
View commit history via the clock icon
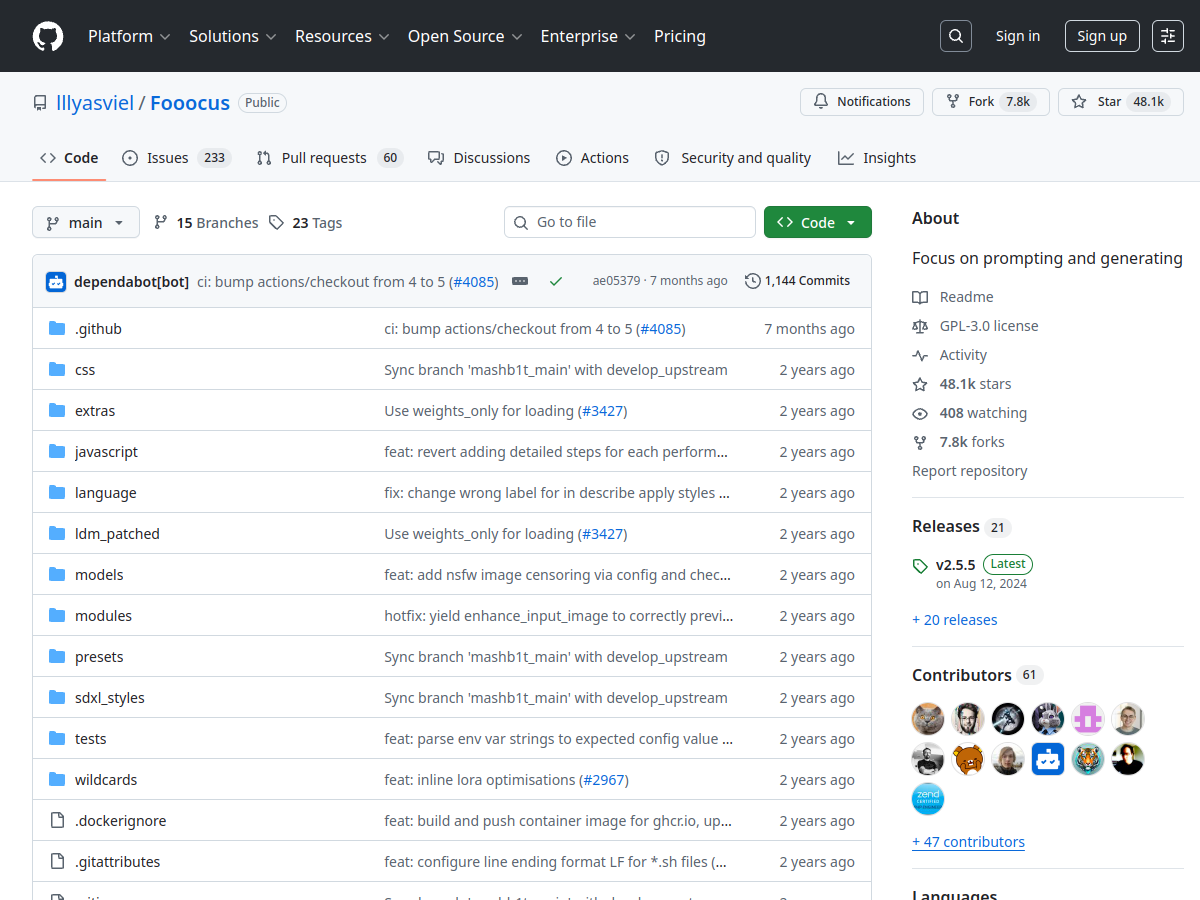[752, 281]
